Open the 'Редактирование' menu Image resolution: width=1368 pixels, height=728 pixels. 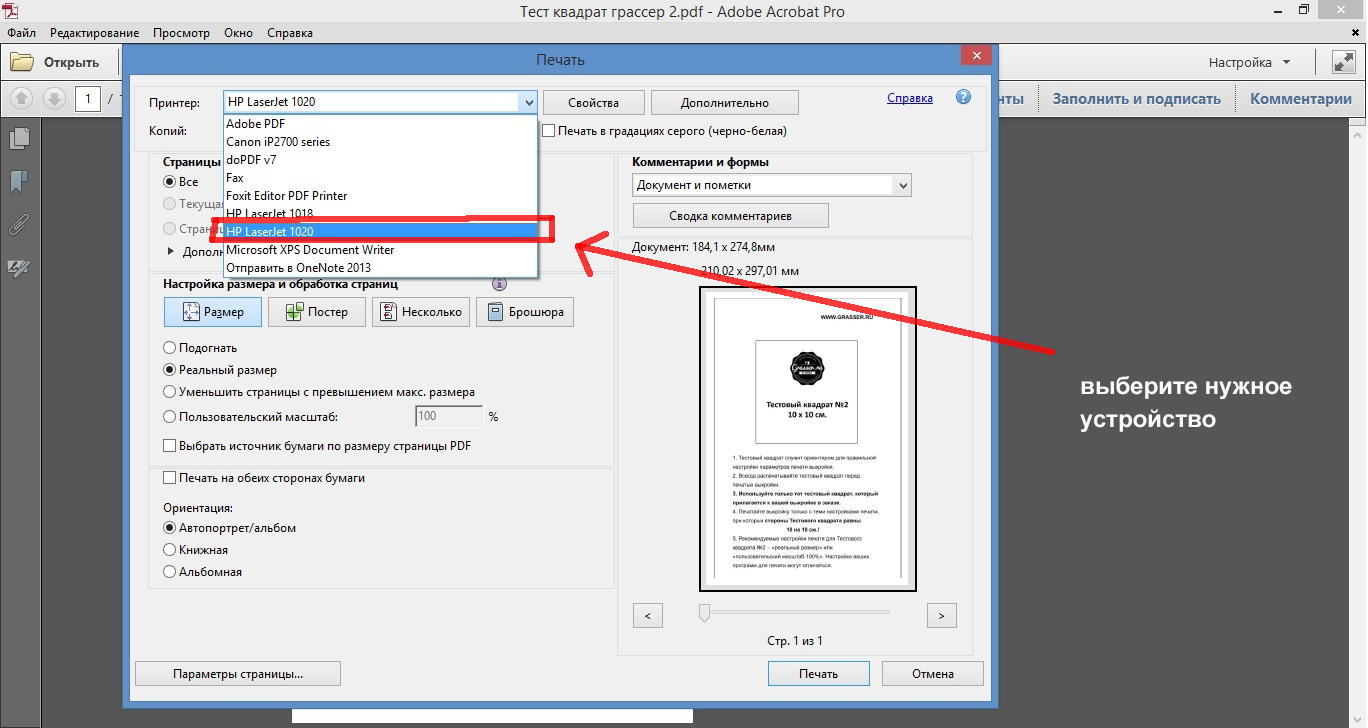pos(94,33)
